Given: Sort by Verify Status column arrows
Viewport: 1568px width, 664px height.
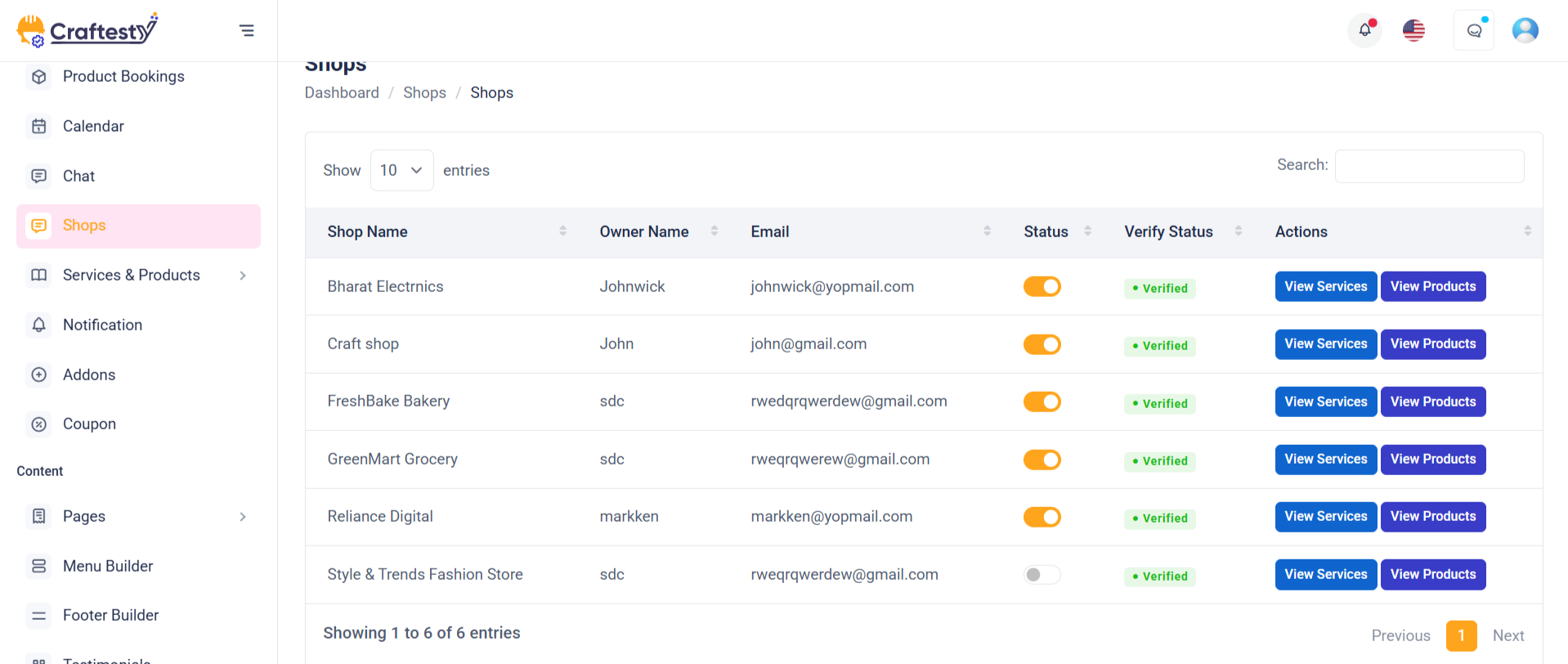Looking at the screenshot, I should (1238, 231).
